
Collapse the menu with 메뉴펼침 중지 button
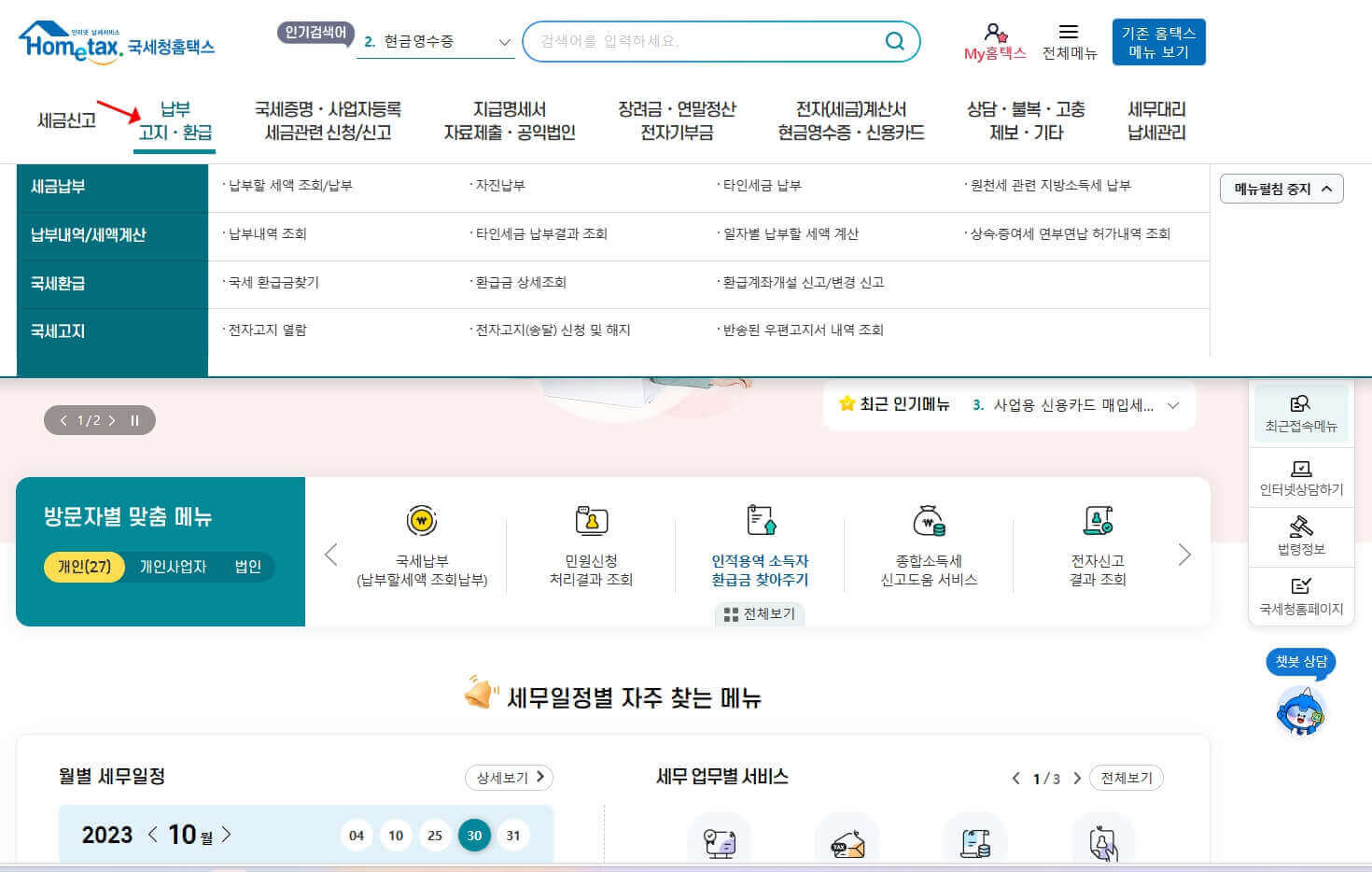point(1281,188)
